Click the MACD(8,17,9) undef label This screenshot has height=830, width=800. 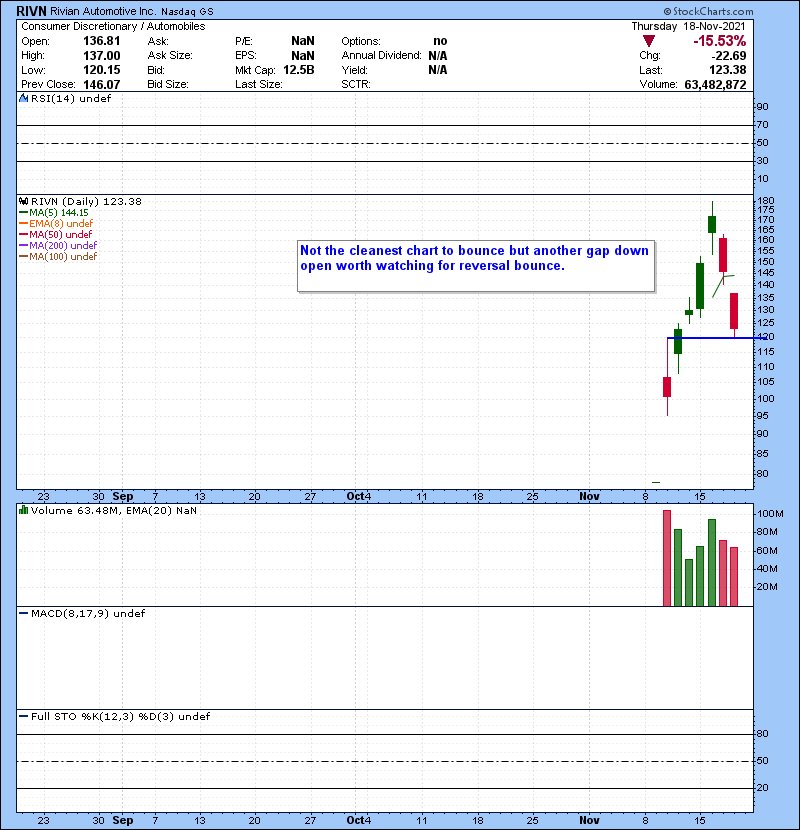(88, 614)
